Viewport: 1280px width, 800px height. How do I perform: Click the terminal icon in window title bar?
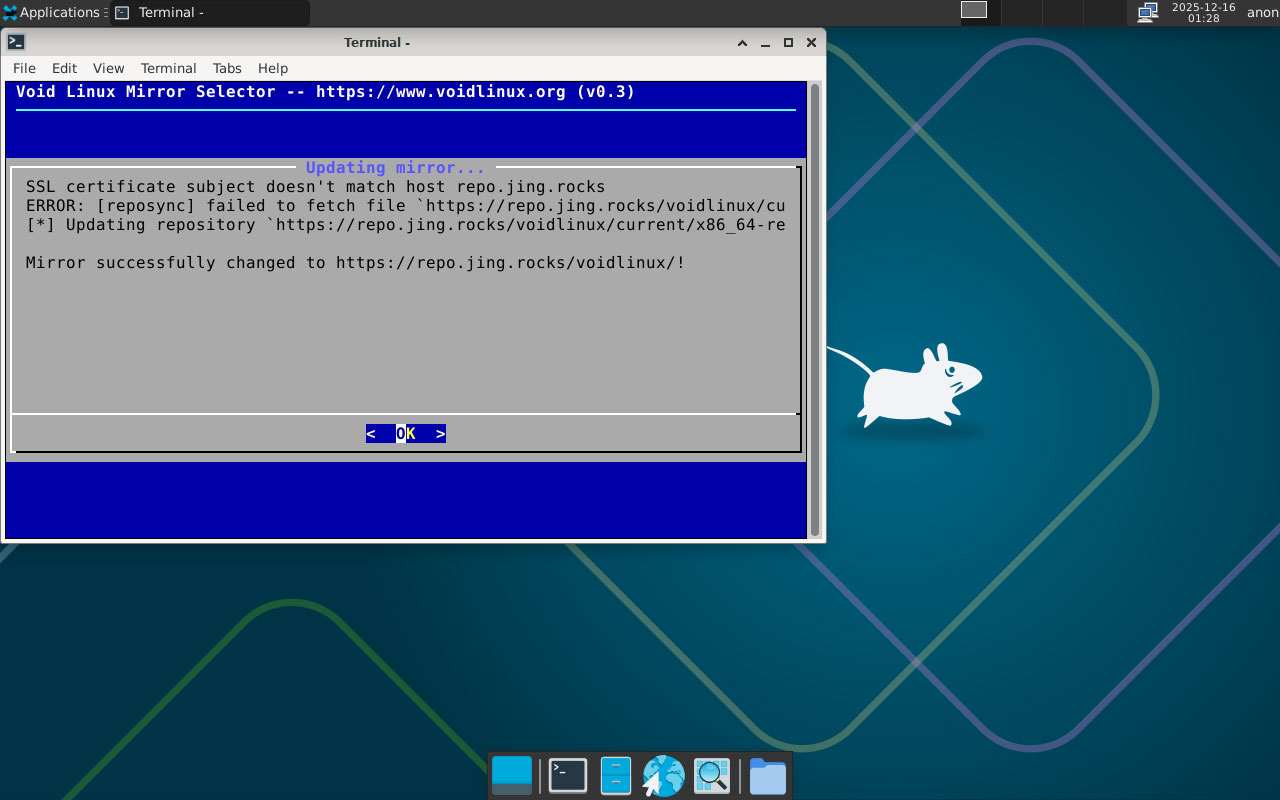pos(16,42)
